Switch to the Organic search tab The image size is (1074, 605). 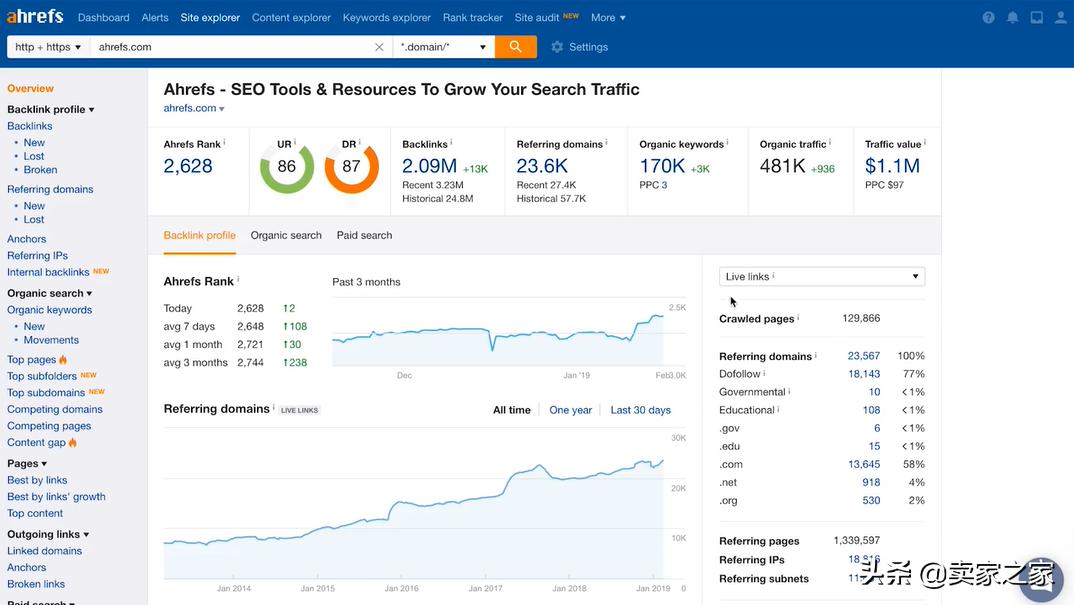click(286, 236)
